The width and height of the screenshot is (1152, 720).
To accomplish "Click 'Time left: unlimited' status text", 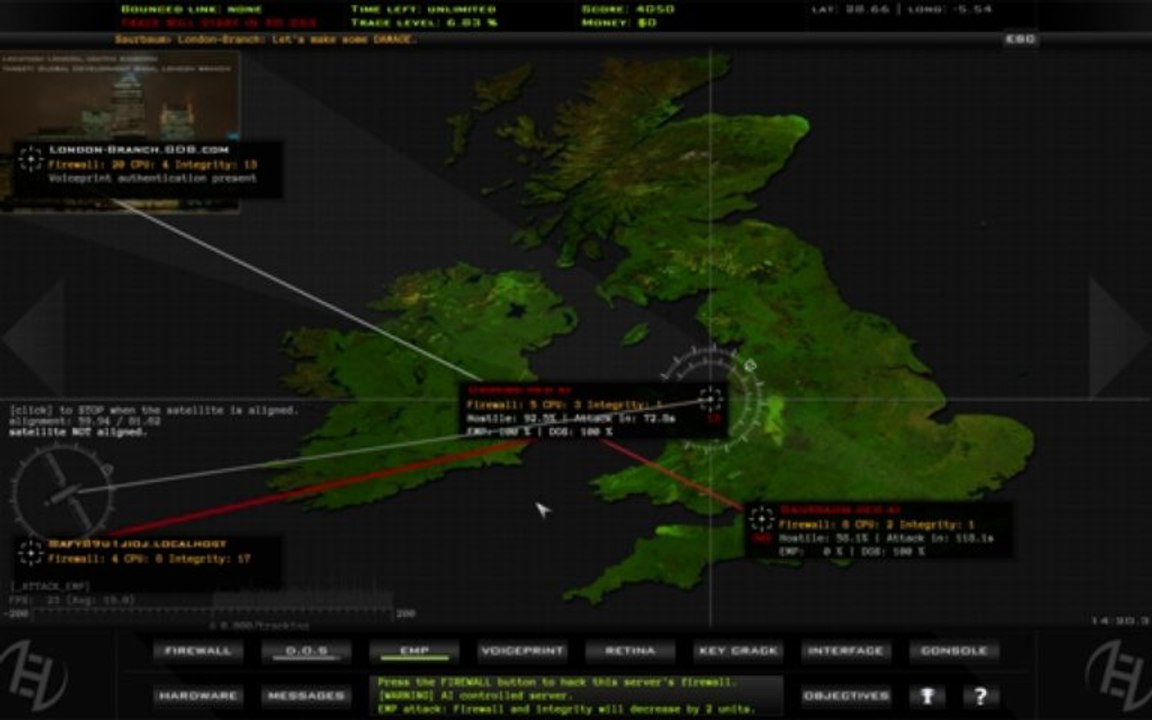I will point(423,10).
